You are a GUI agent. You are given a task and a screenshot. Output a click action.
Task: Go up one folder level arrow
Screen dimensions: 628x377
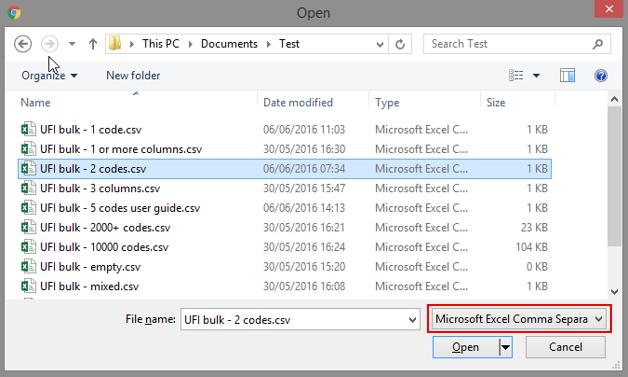coord(93,44)
